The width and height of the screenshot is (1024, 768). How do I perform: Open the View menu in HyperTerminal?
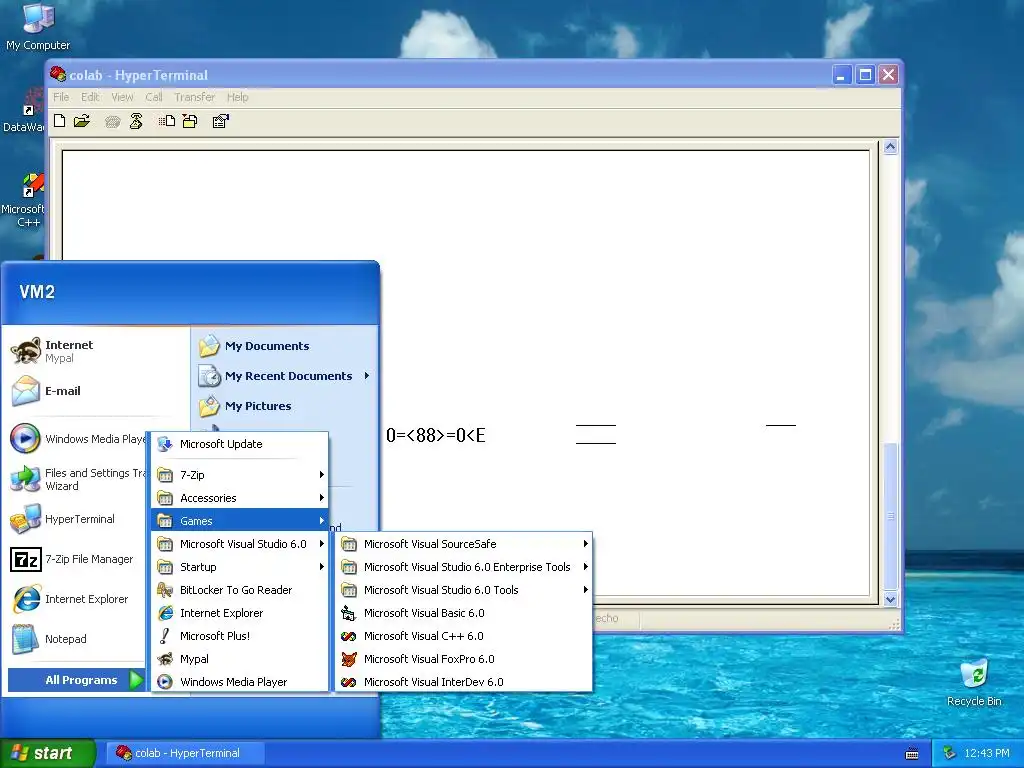click(122, 97)
